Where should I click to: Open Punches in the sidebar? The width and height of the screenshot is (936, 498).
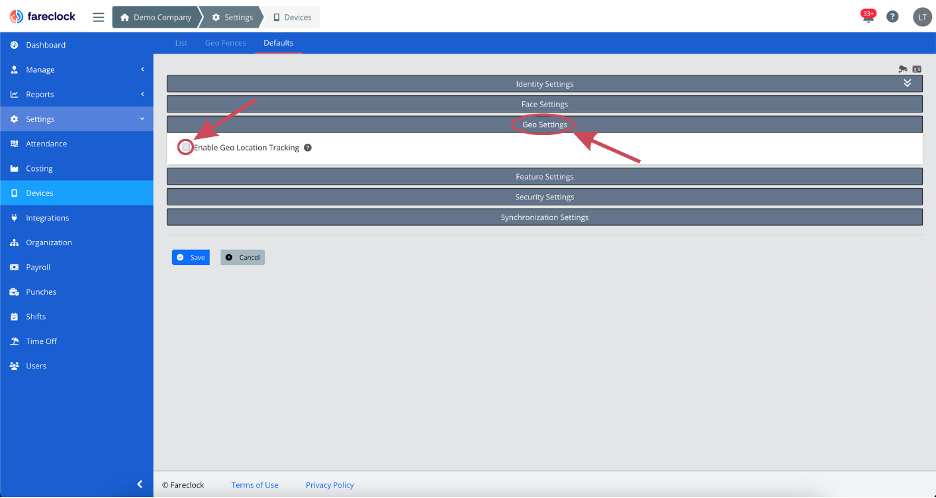pyautogui.click(x=41, y=292)
